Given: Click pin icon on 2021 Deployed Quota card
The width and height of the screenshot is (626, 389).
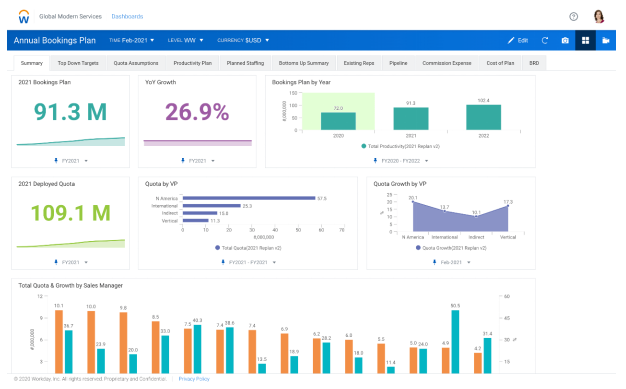Looking at the screenshot, I should click(x=56, y=262).
